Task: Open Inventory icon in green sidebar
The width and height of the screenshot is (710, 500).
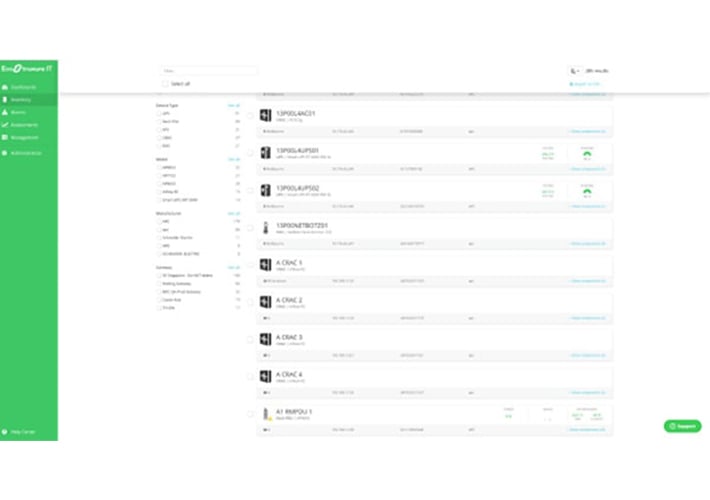Action: pos(5,100)
